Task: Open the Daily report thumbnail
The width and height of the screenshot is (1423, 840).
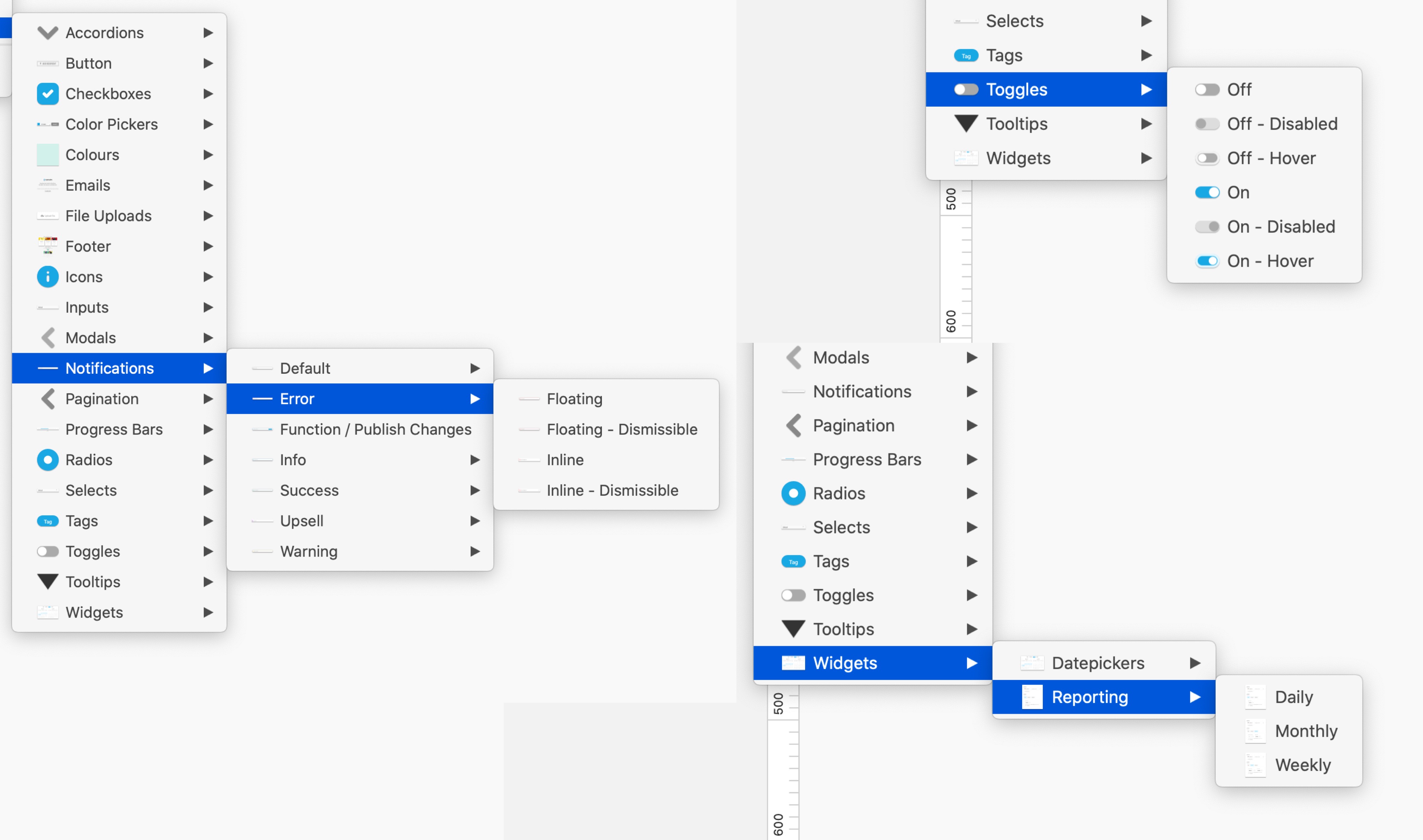Action: 1255,697
